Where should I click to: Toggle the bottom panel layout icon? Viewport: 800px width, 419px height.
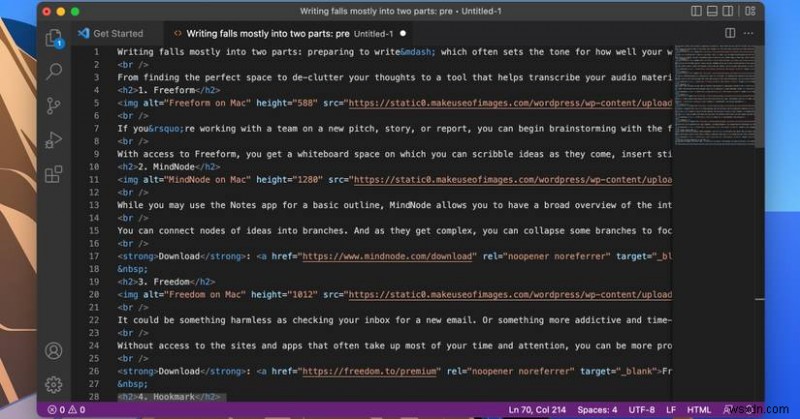[x=712, y=11]
